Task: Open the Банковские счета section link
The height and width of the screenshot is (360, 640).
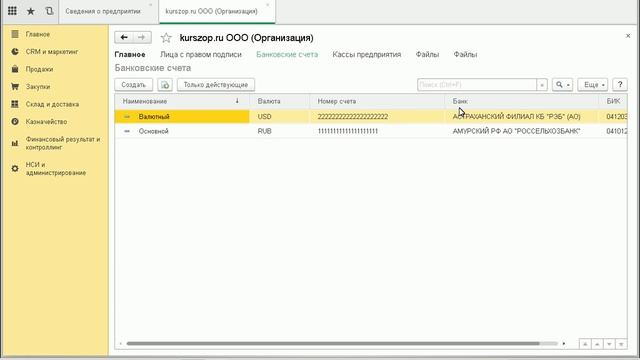Action: point(287,54)
